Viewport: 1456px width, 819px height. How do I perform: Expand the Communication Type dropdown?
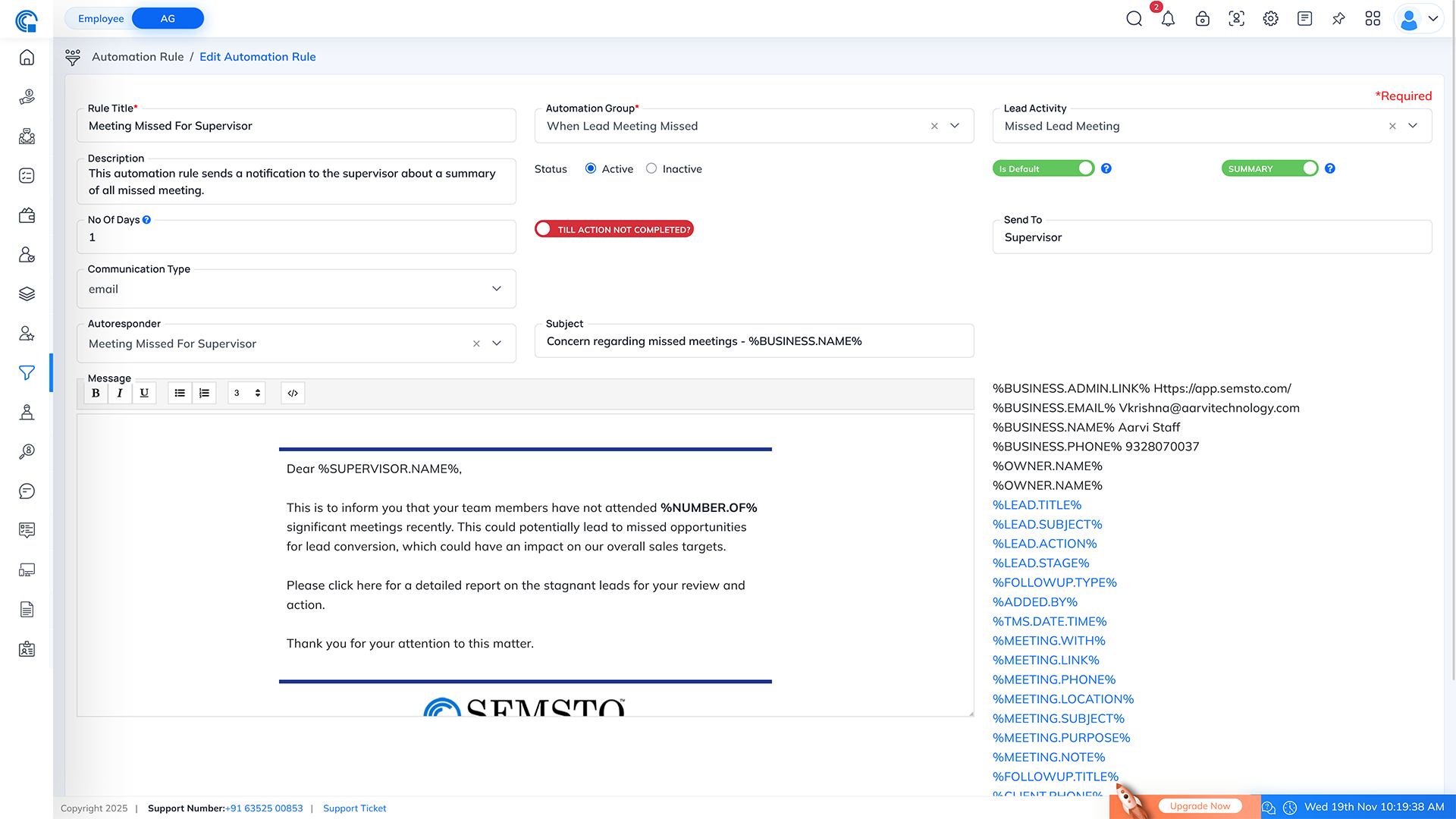[497, 289]
